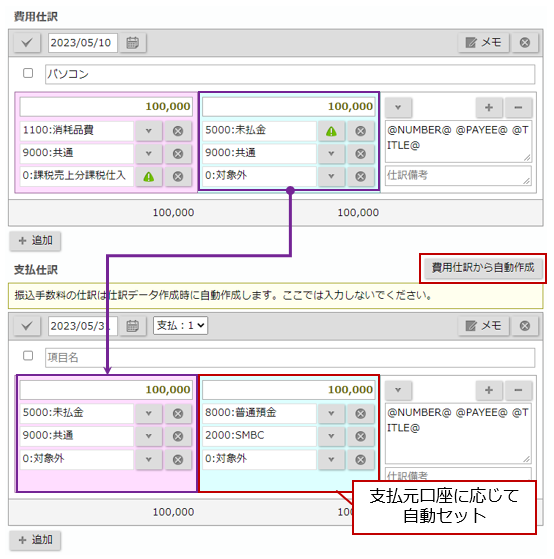The height and width of the screenshot is (559, 554).
Task: Open the 支払：1 dropdown
Action: point(180,325)
